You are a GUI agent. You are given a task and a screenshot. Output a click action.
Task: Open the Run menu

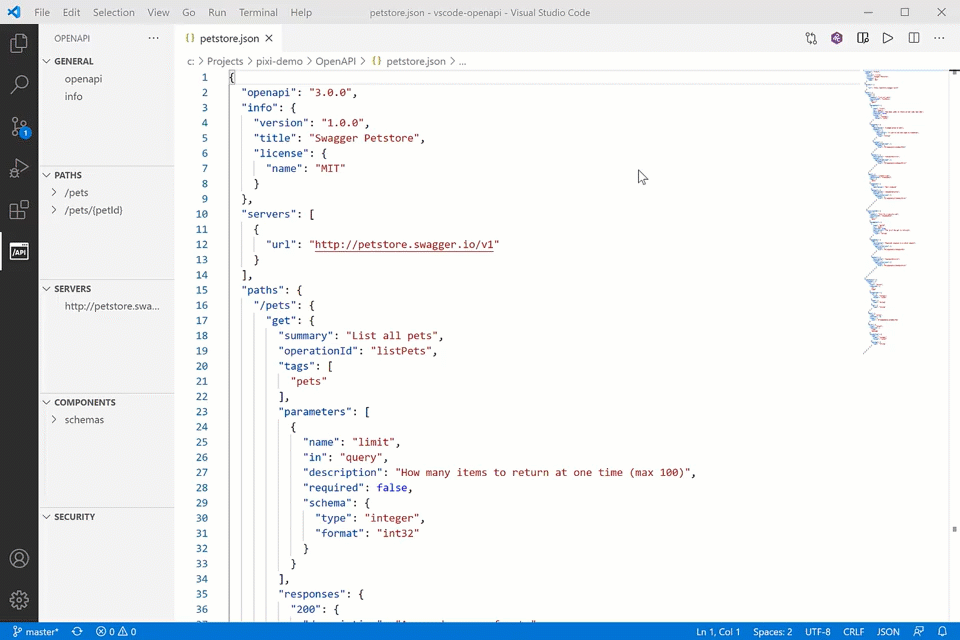point(217,12)
